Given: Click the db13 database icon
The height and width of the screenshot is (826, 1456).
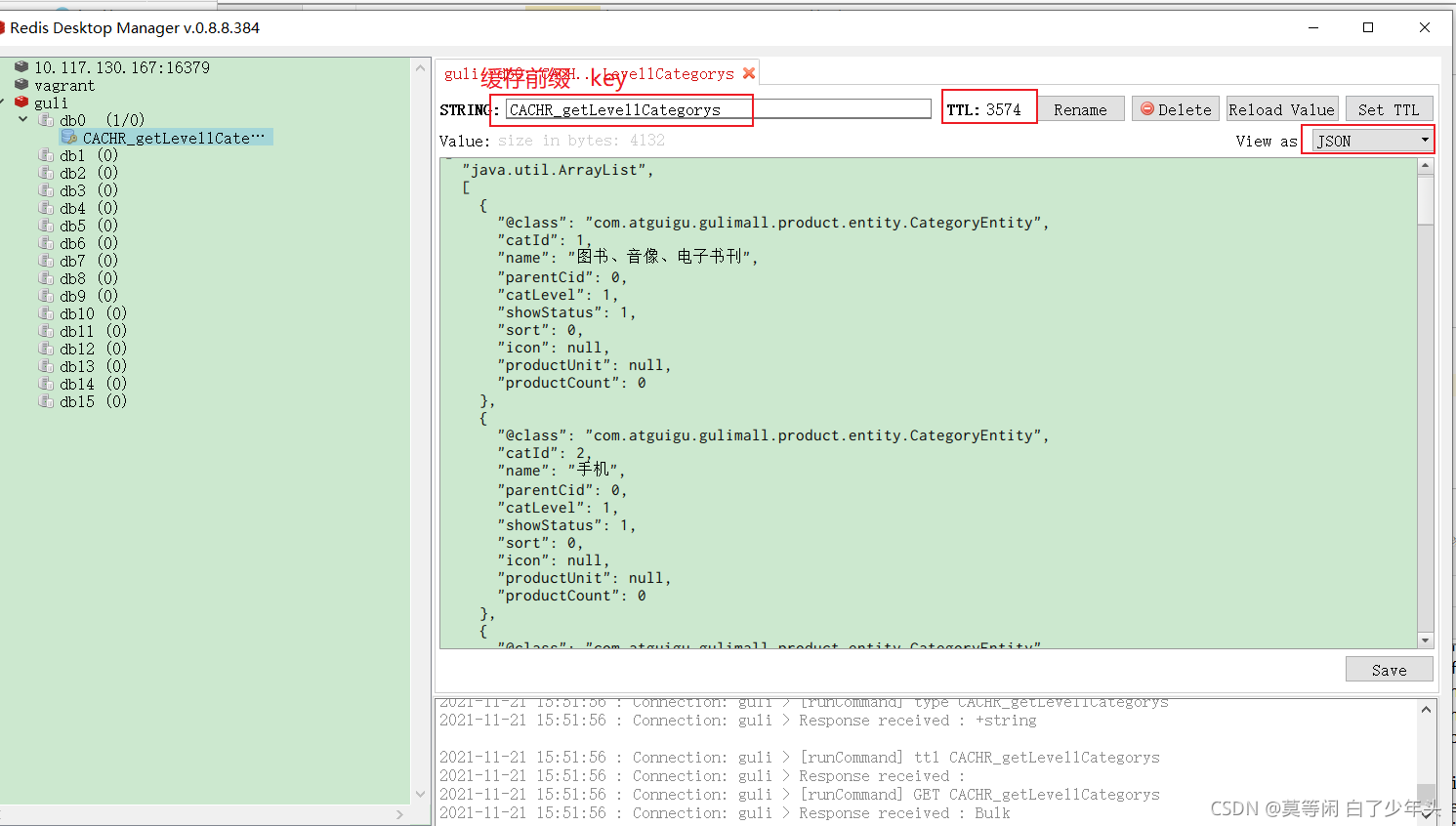Looking at the screenshot, I should coord(46,366).
